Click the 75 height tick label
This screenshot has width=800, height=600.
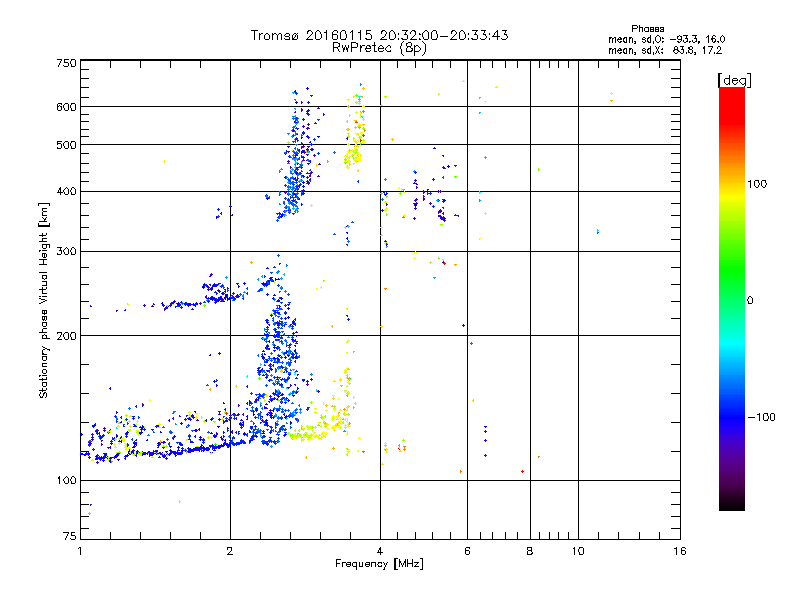pos(70,536)
